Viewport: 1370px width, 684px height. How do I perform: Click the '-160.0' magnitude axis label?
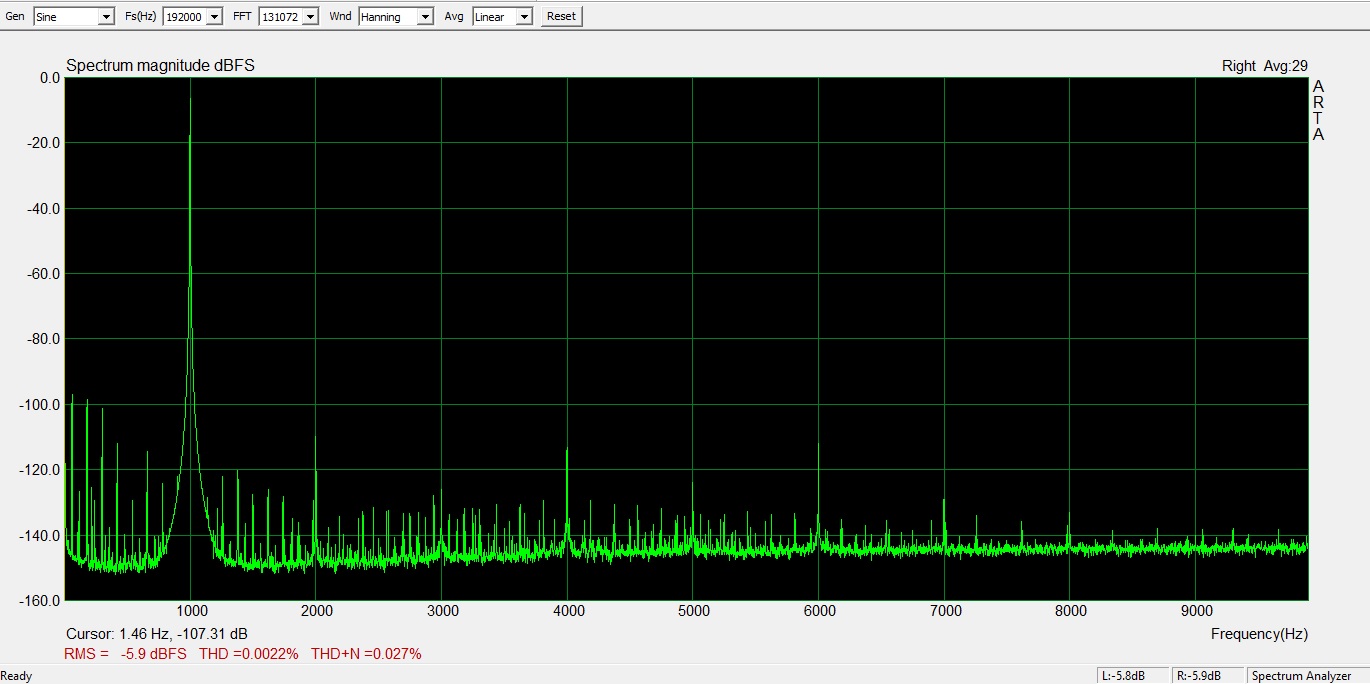point(40,601)
